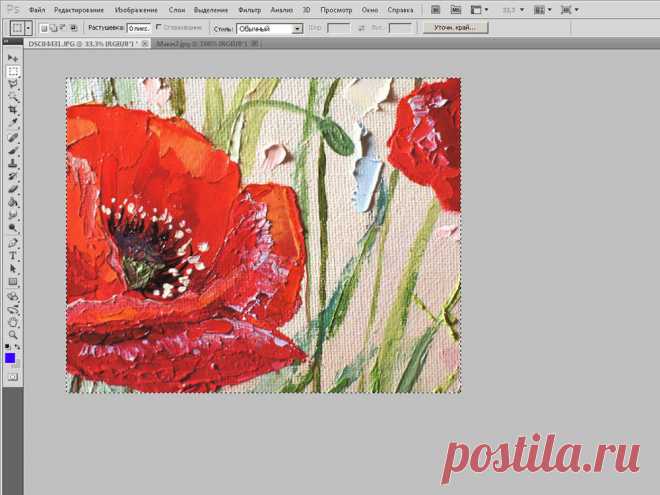Open the background color swatch
The height and width of the screenshot is (495, 660).
click(17, 364)
